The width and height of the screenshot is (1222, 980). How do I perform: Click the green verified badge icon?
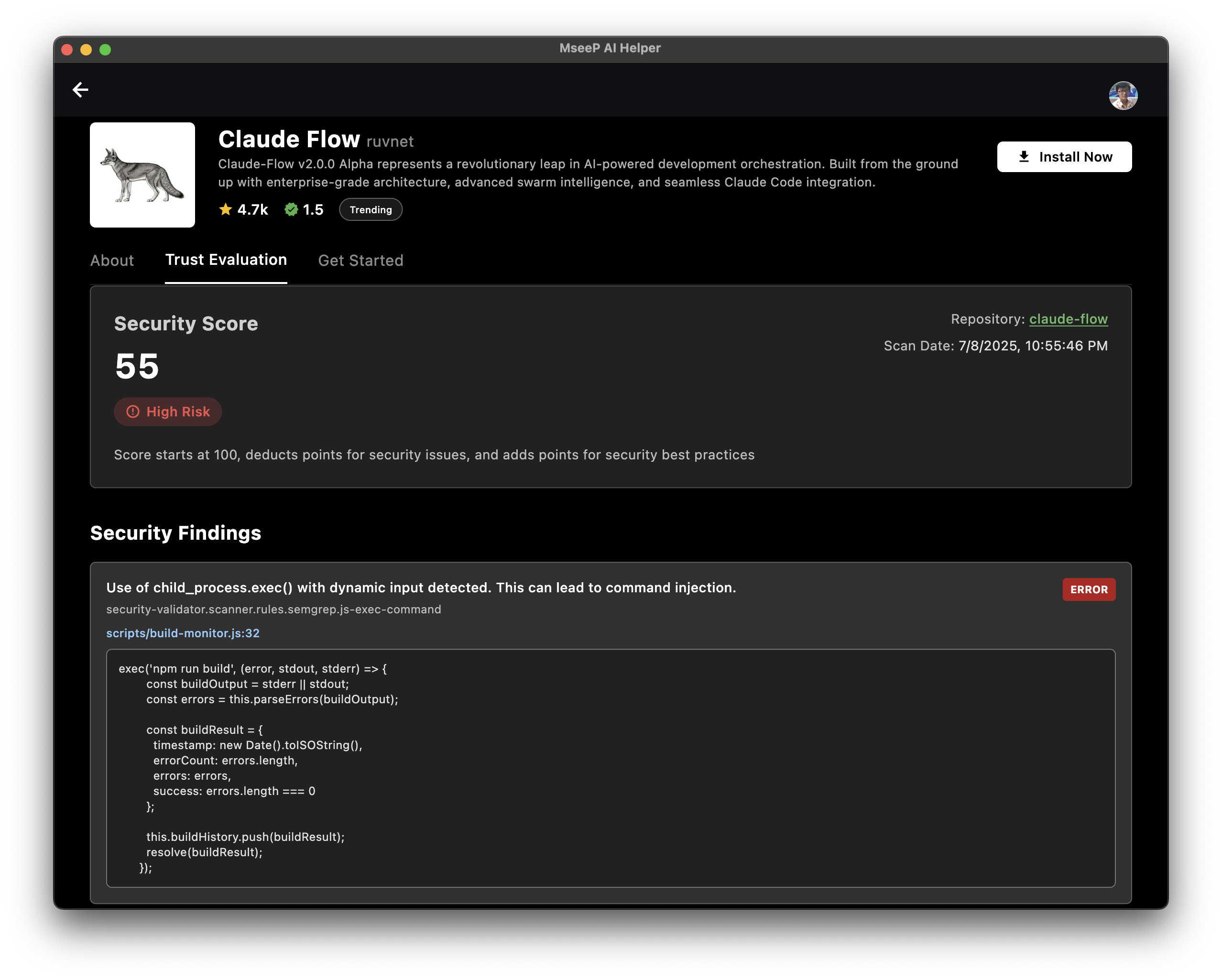(291, 210)
